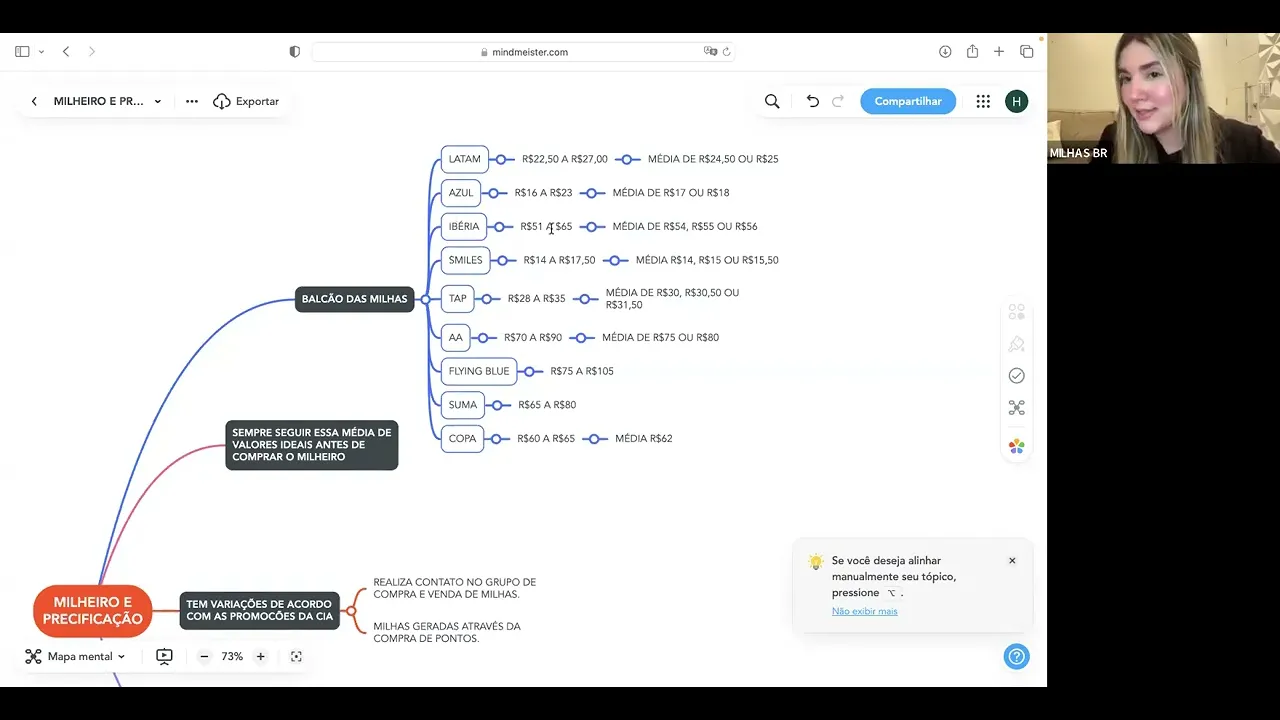Select the COPA topic box
The image size is (1280, 720).
(x=463, y=439)
